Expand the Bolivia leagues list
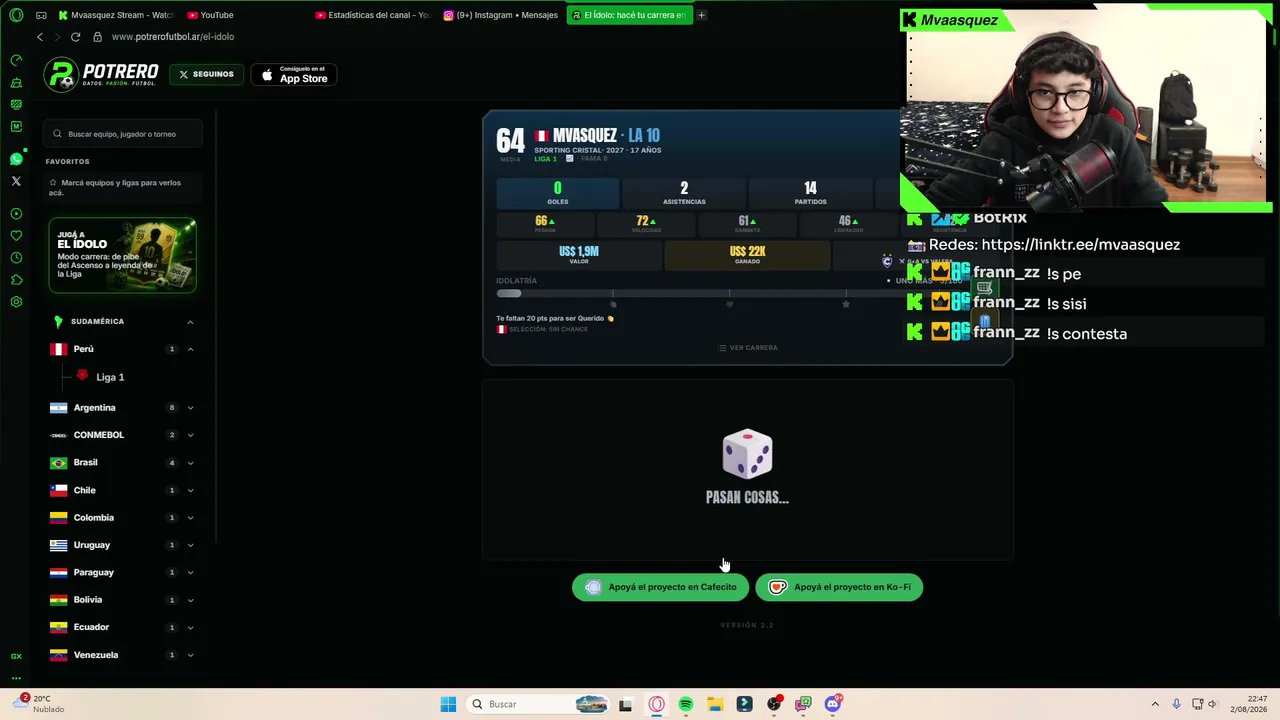Image resolution: width=1280 pixels, height=720 pixels. (x=190, y=600)
